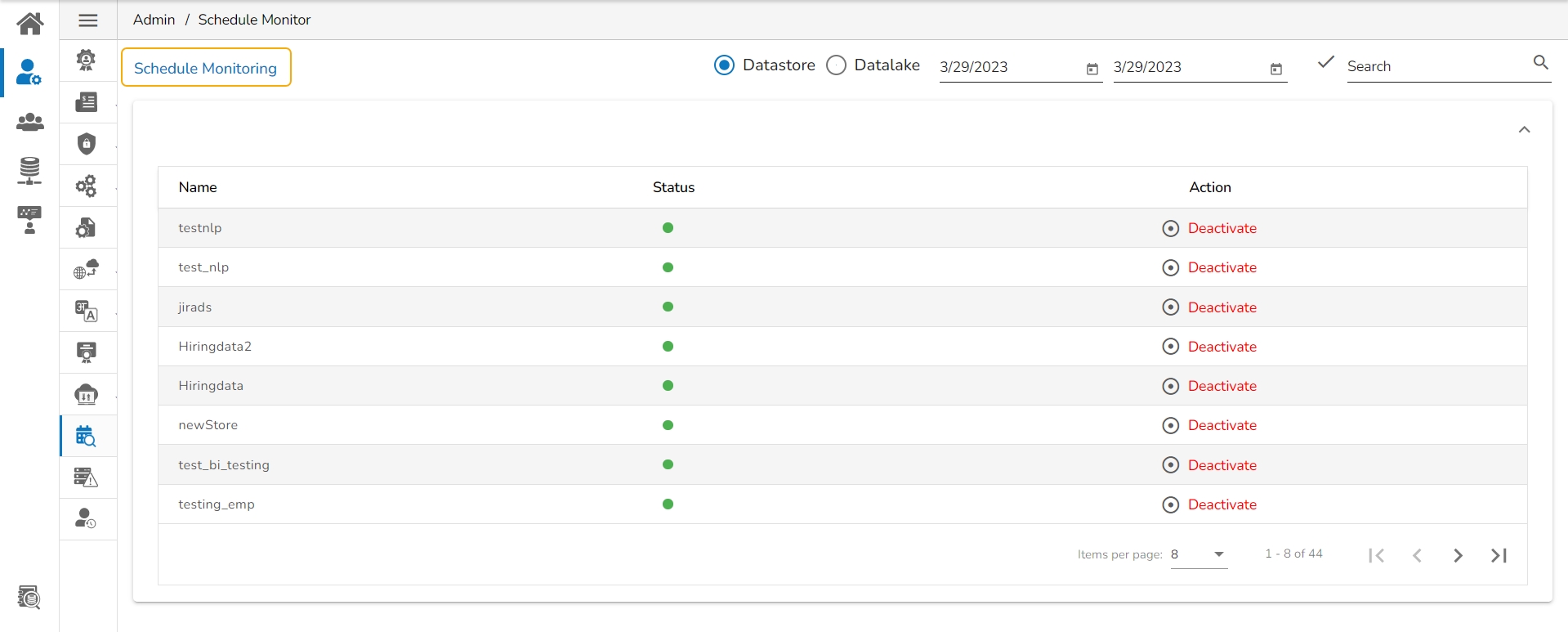Open the end date calendar picker
The width and height of the screenshot is (1568, 632).
coord(1275,69)
